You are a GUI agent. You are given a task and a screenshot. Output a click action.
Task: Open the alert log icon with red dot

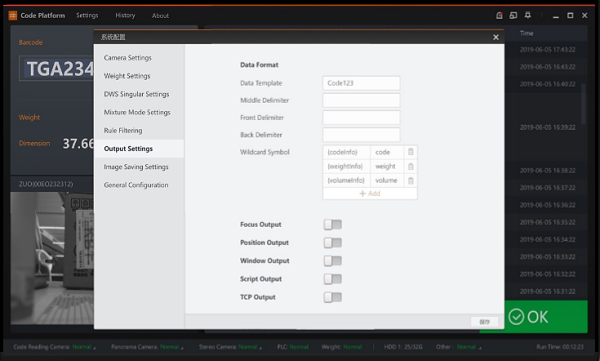[499, 15]
